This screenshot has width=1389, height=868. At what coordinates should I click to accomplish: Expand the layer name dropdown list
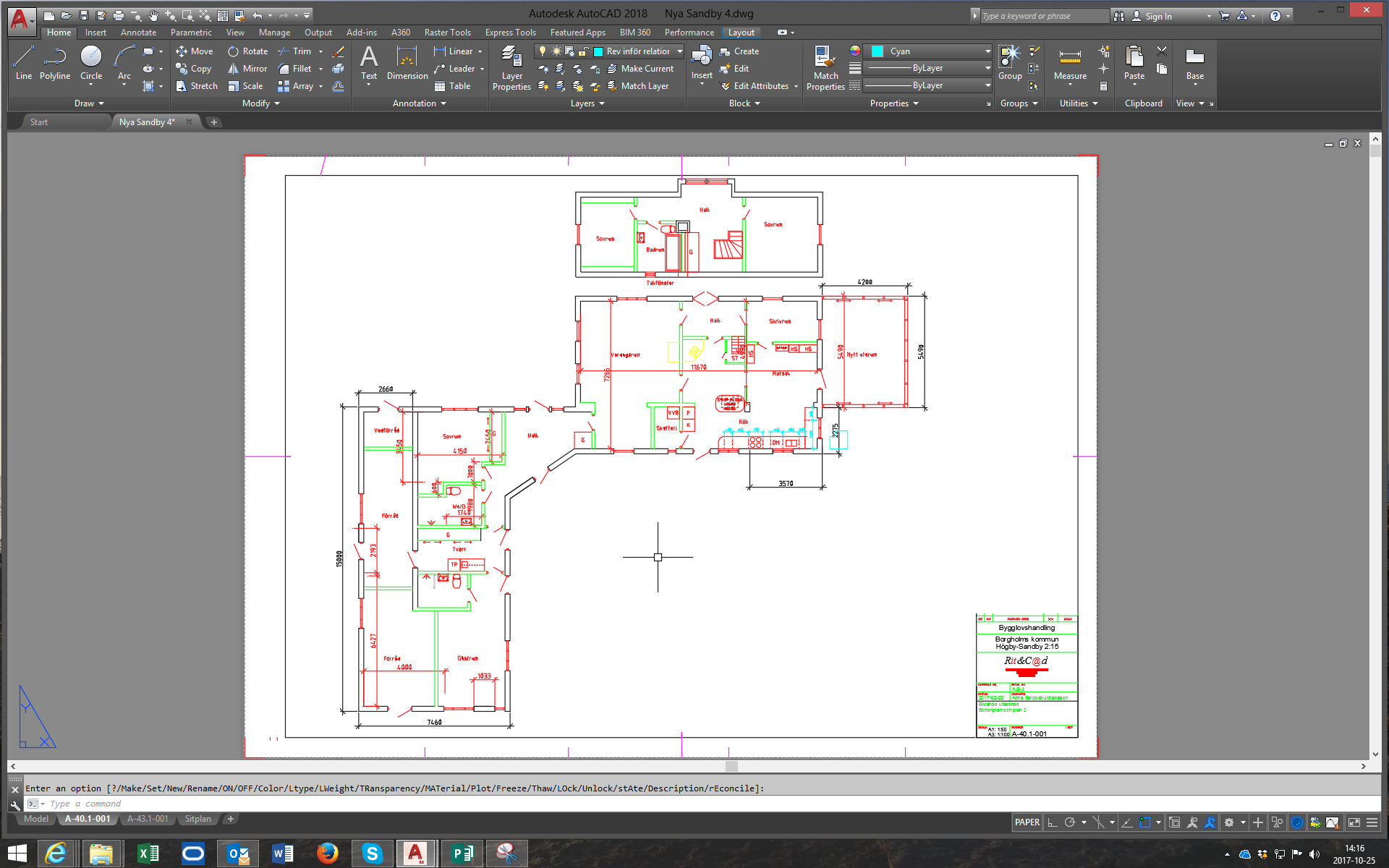(x=679, y=51)
